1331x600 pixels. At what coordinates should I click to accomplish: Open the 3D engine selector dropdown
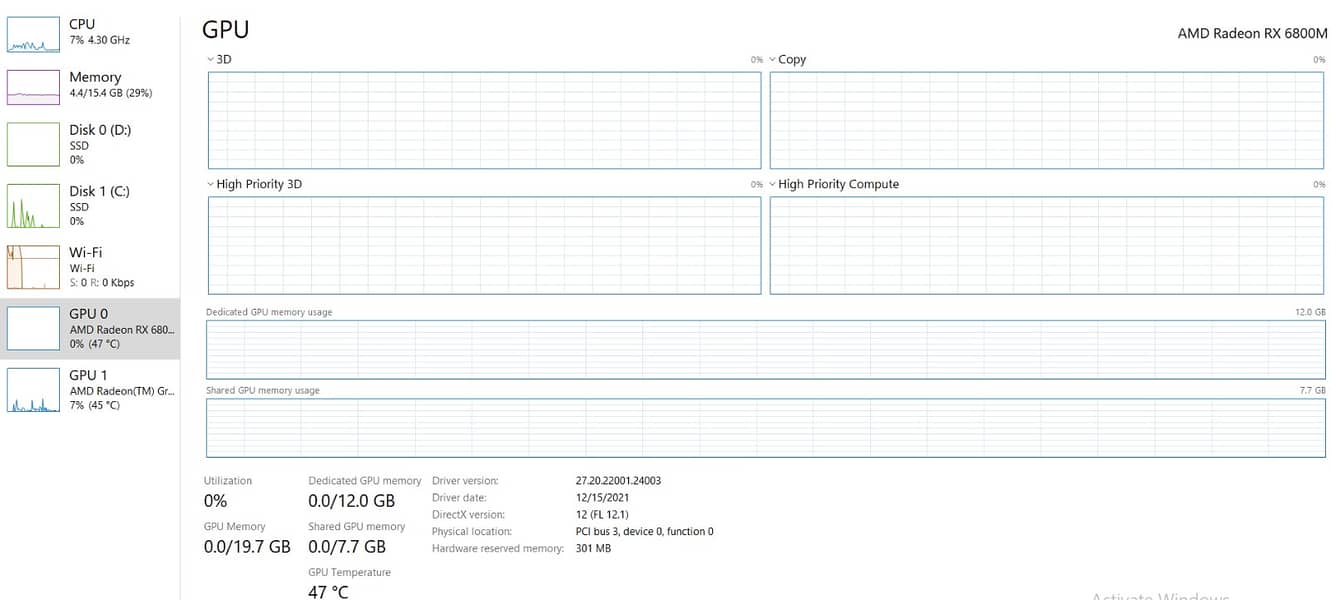pyautogui.click(x=218, y=60)
